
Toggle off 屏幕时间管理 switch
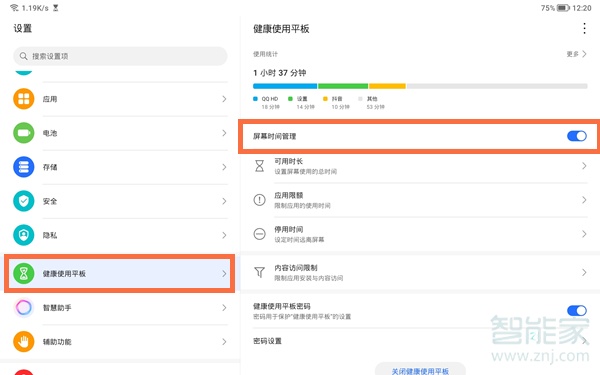click(577, 136)
